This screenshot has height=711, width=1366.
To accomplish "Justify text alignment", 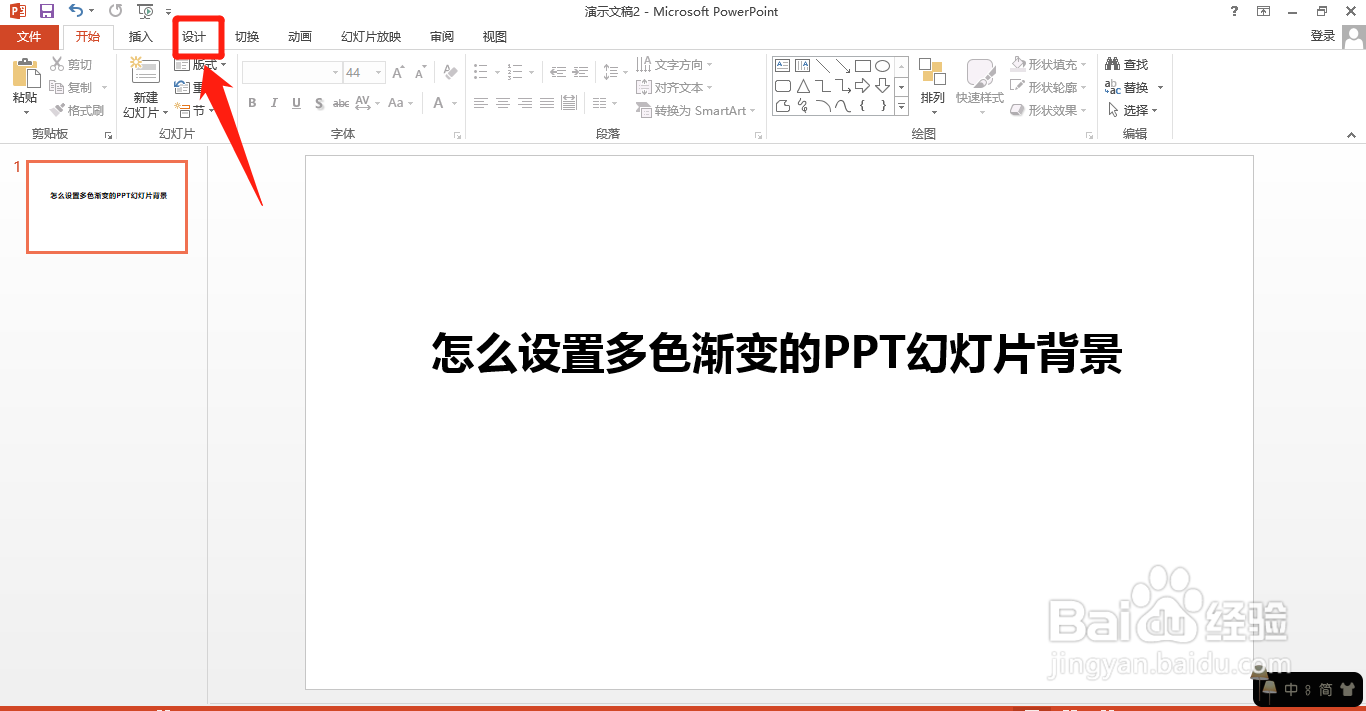I will (x=546, y=103).
